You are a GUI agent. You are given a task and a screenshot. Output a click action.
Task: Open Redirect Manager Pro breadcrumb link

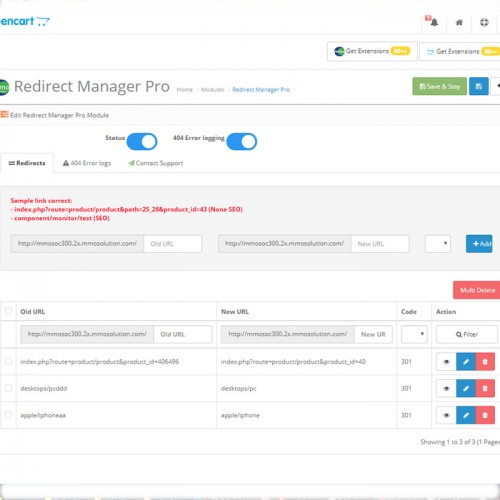coord(261,90)
